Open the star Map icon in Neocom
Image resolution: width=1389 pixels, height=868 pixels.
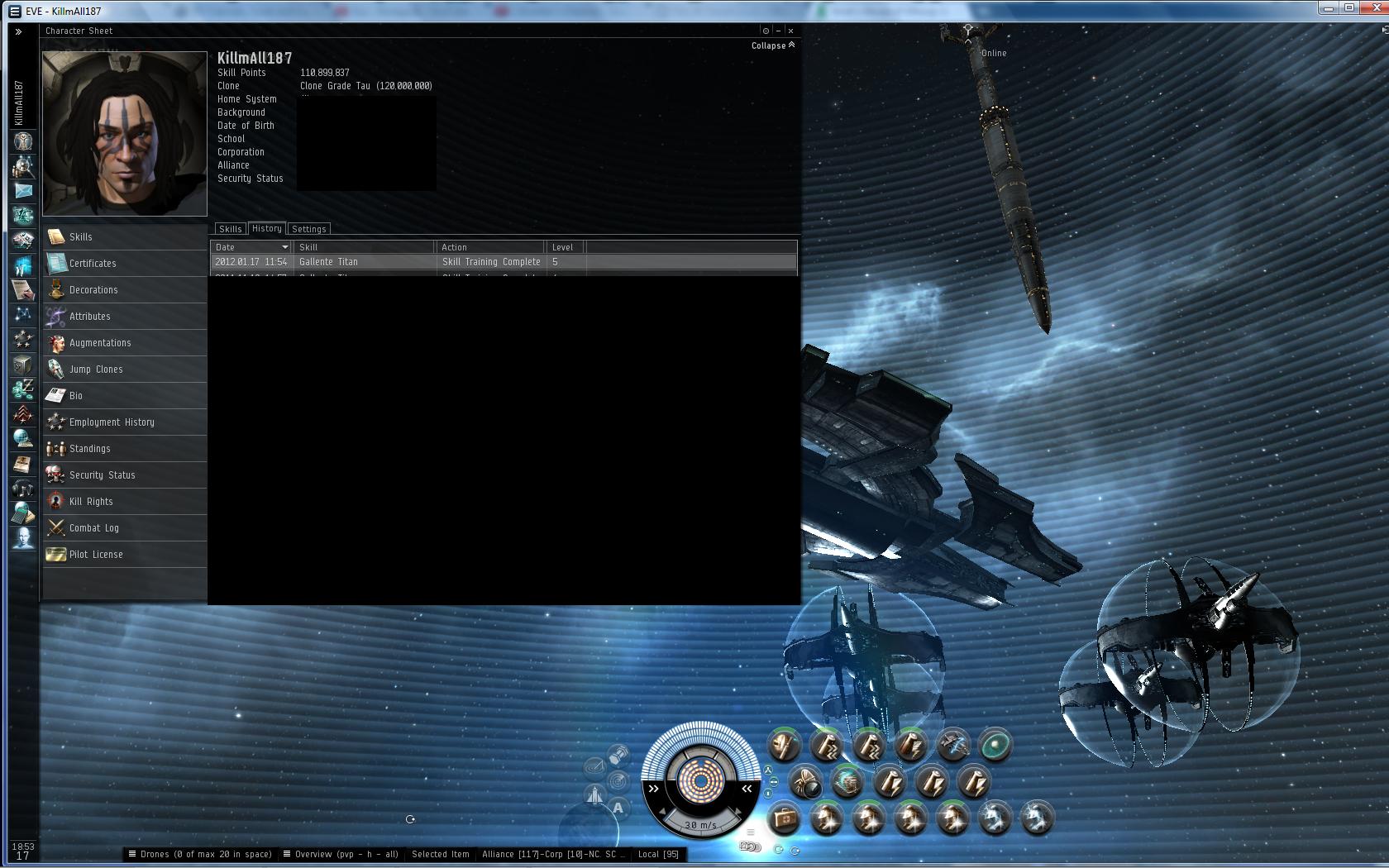point(23,315)
